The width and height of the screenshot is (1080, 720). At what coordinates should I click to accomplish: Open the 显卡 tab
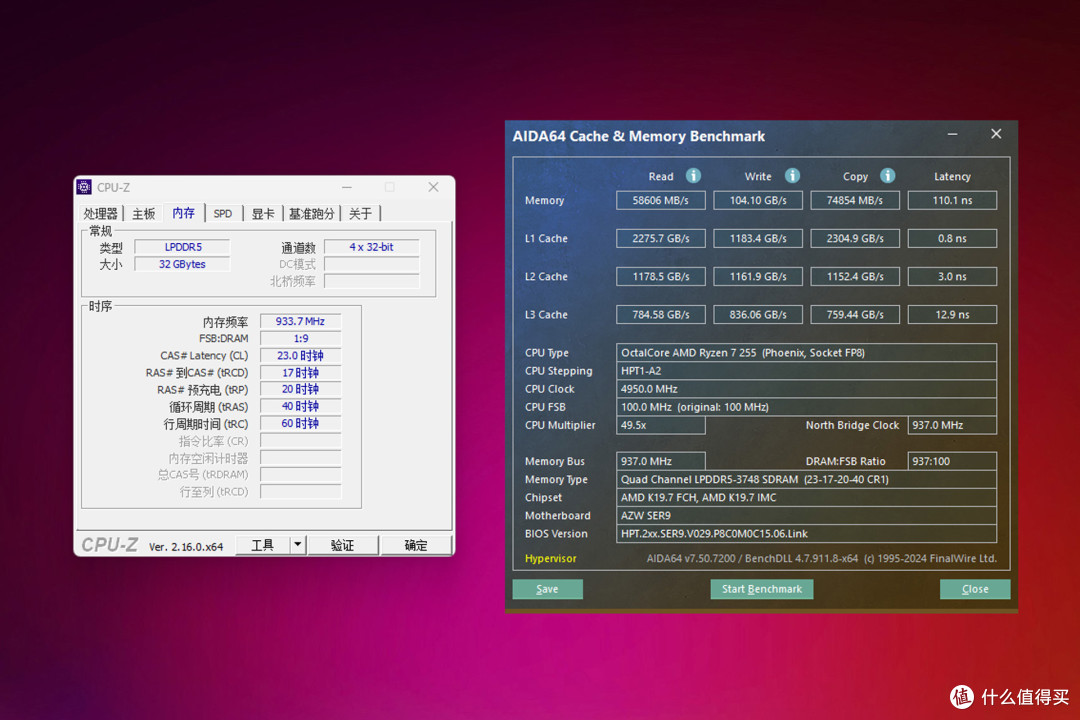click(262, 214)
